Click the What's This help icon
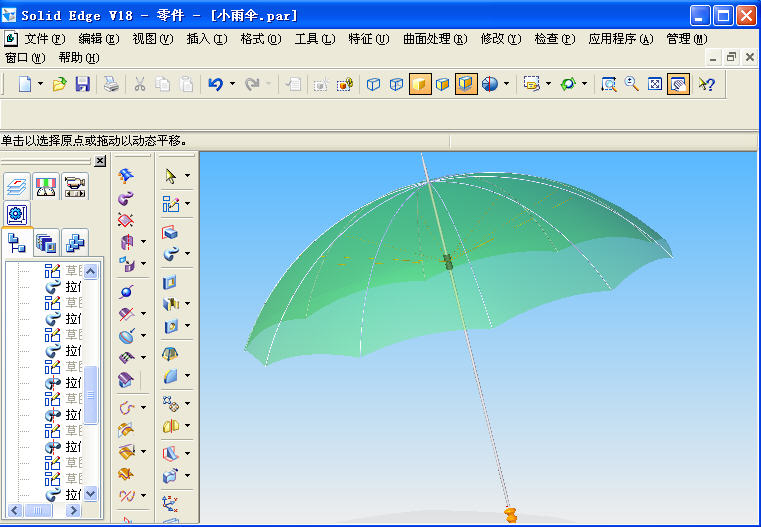 click(x=707, y=84)
